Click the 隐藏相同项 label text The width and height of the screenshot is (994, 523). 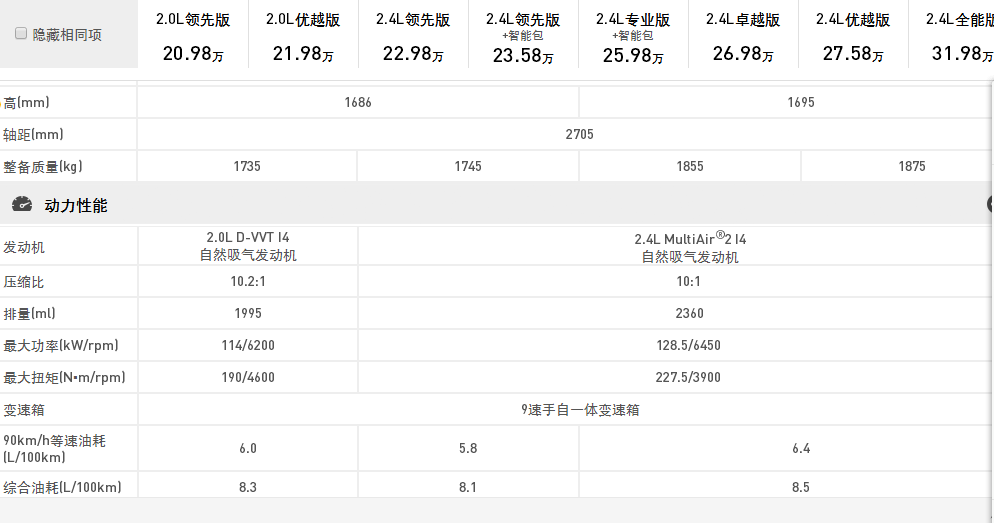pos(67,35)
